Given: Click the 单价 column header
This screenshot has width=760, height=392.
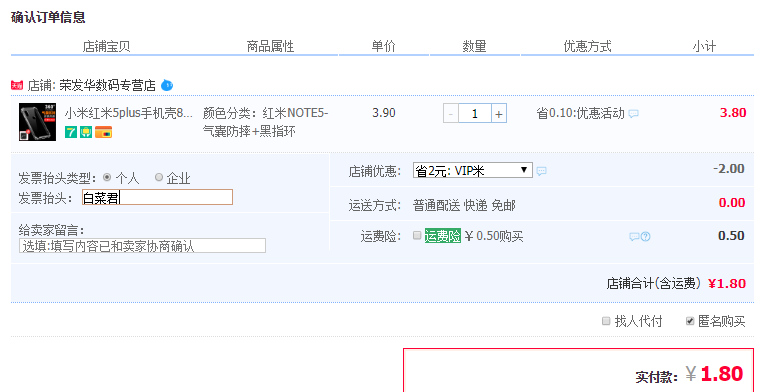Looking at the screenshot, I should click(384, 47).
